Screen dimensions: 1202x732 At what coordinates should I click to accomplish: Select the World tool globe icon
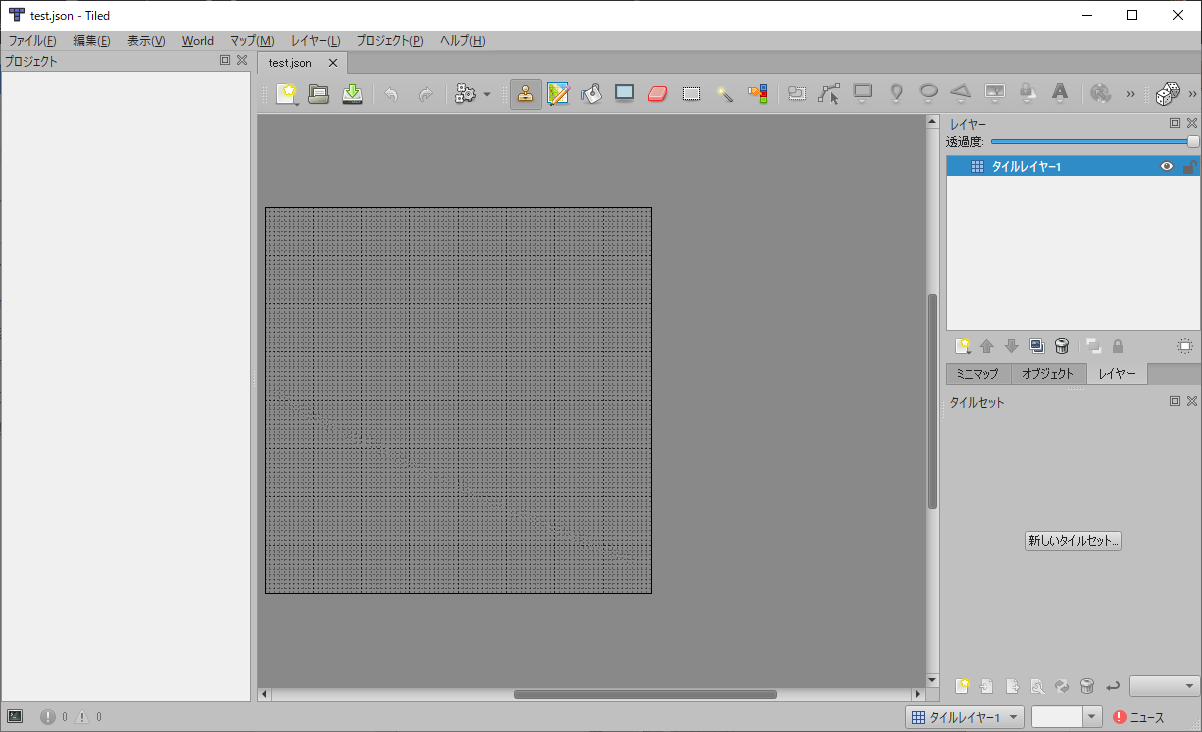click(1101, 94)
